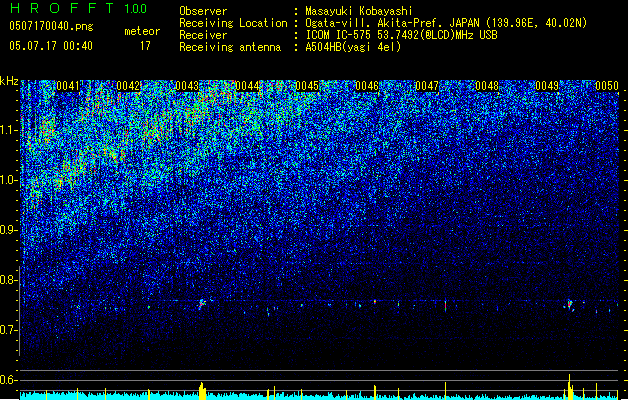Click the HROFFT title text
Viewport: 629px width, 400px height.
pyautogui.click(x=62, y=8)
